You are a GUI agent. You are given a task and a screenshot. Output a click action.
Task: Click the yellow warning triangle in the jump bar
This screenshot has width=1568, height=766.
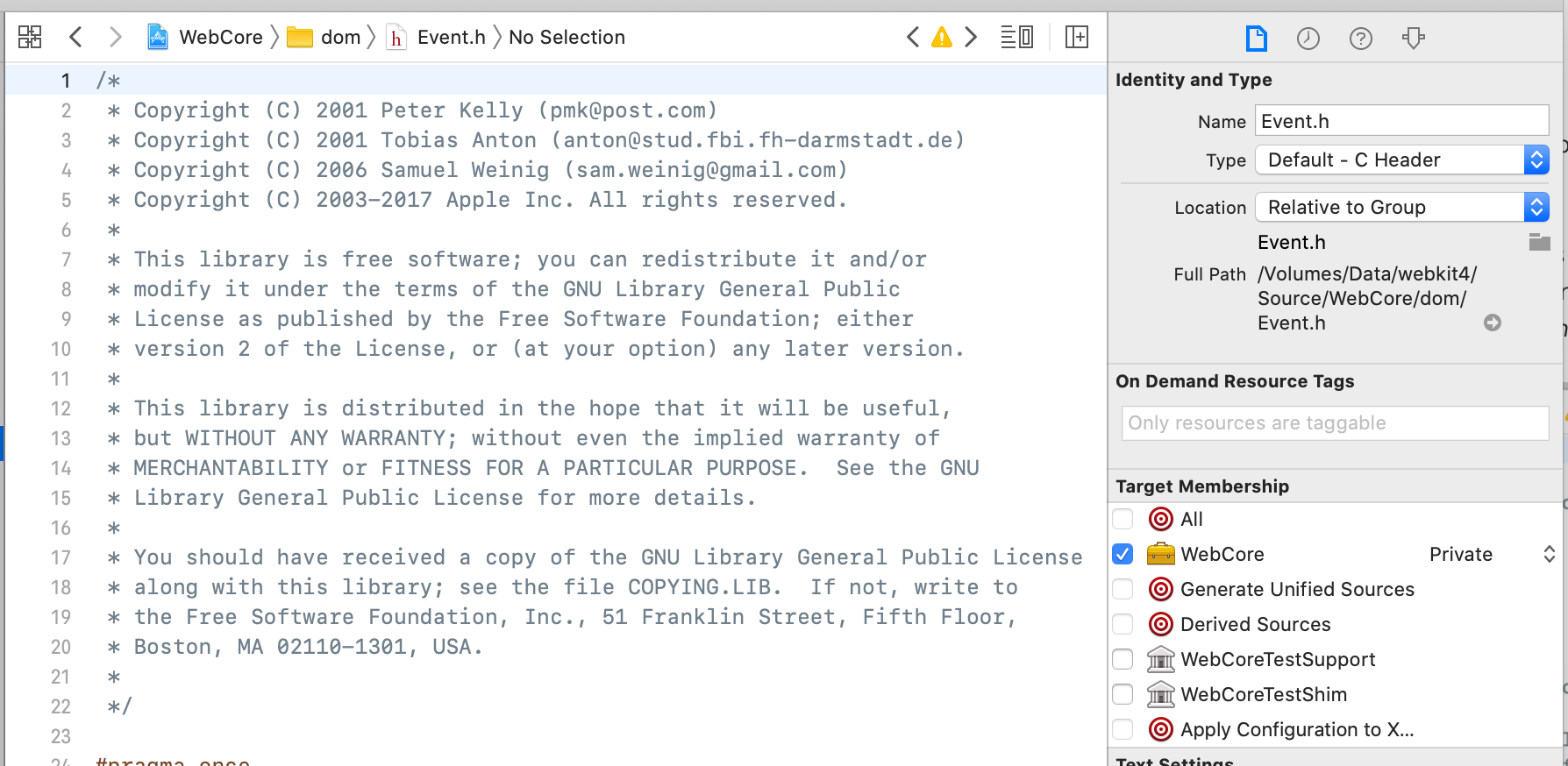(941, 37)
